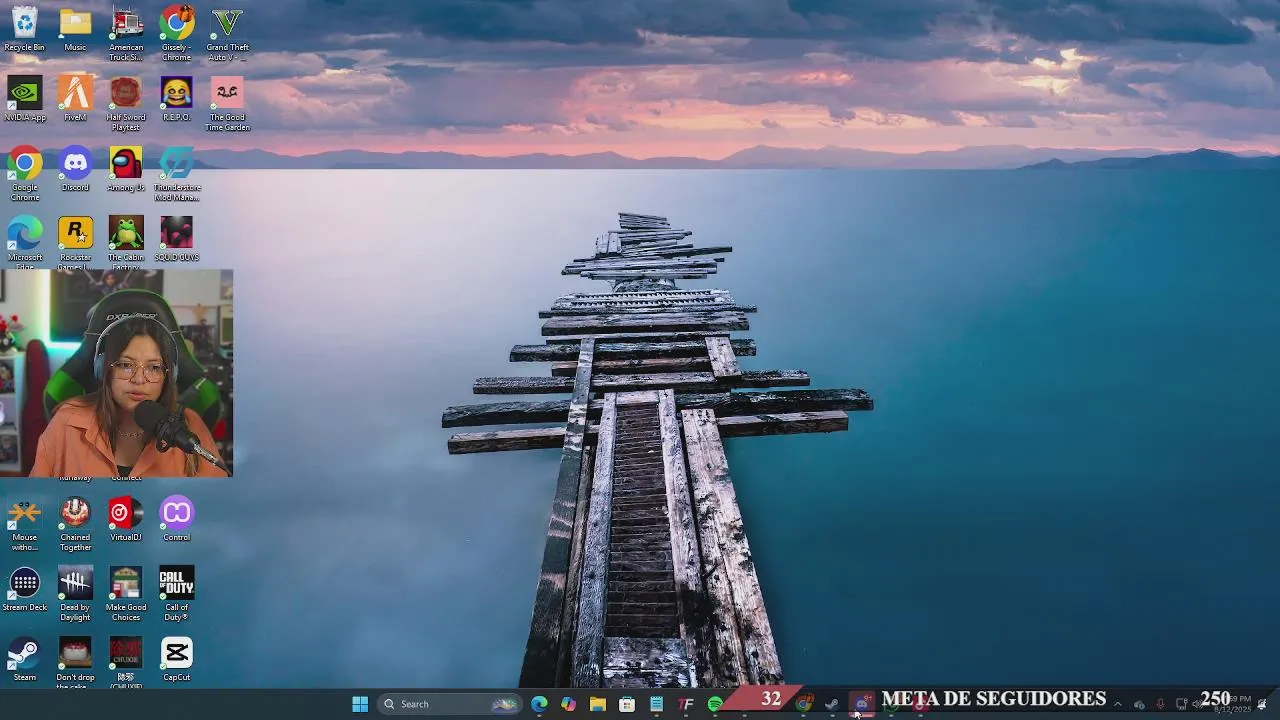Launch the Call of Duty shortcut
This screenshot has height=720, width=1280.
pyautogui.click(x=176, y=595)
